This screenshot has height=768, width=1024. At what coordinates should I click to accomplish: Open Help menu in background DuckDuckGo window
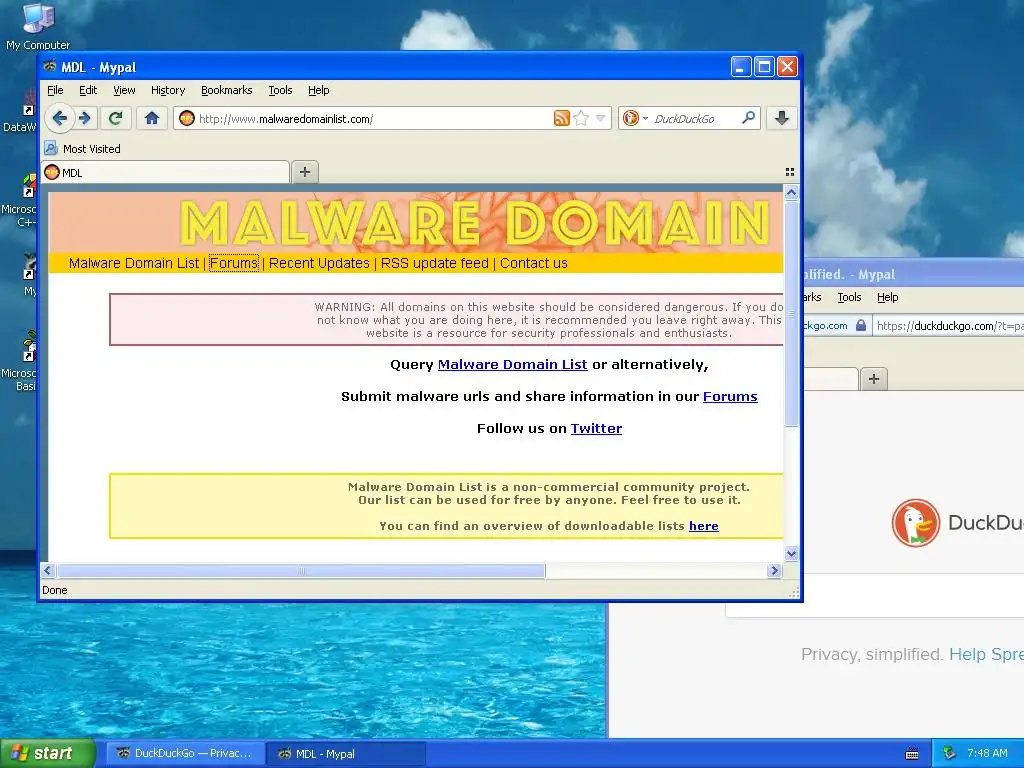coord(888,297)
